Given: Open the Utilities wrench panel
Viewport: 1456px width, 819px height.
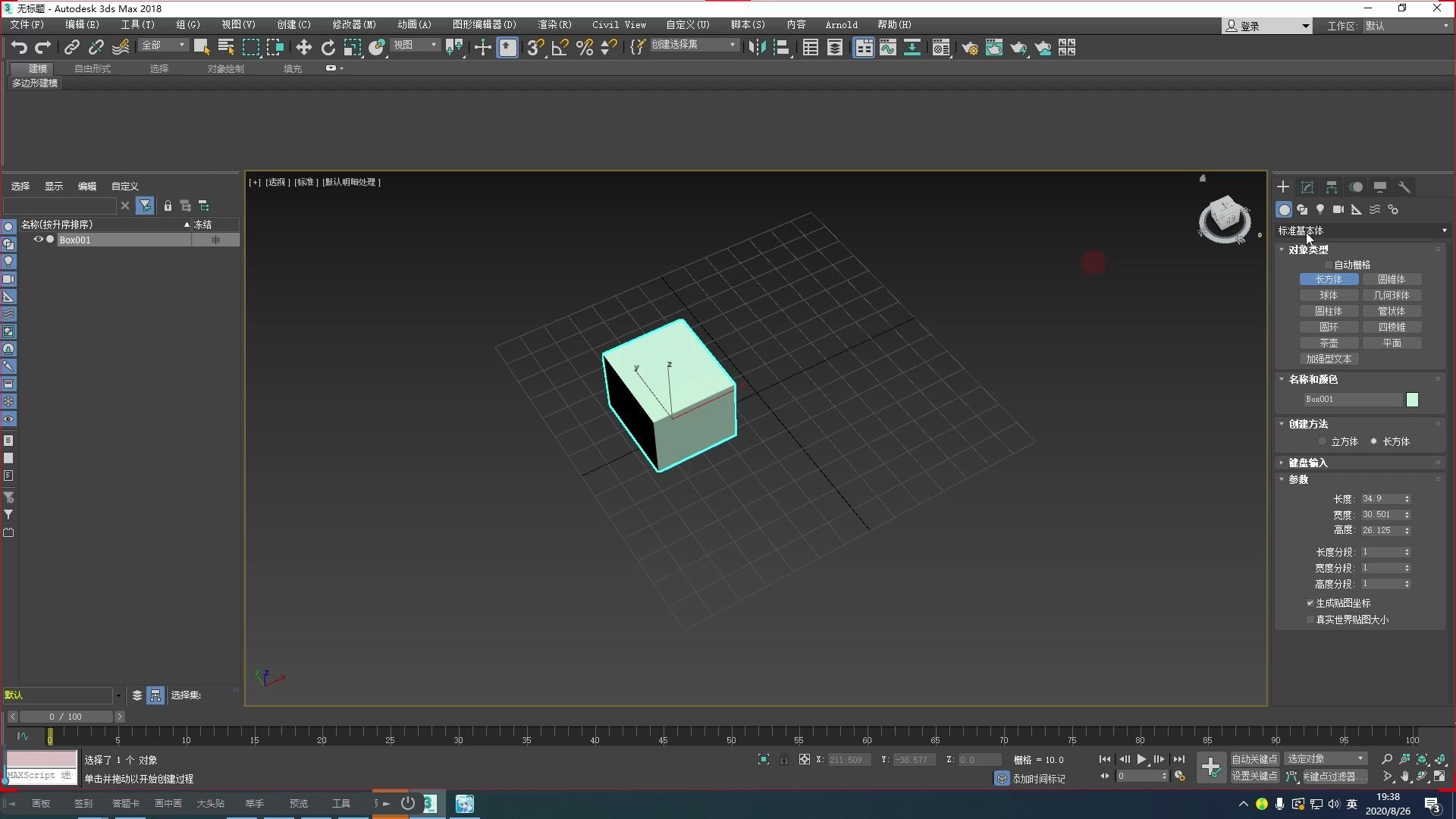Looking at the screenshot, I should point(1404,187).
